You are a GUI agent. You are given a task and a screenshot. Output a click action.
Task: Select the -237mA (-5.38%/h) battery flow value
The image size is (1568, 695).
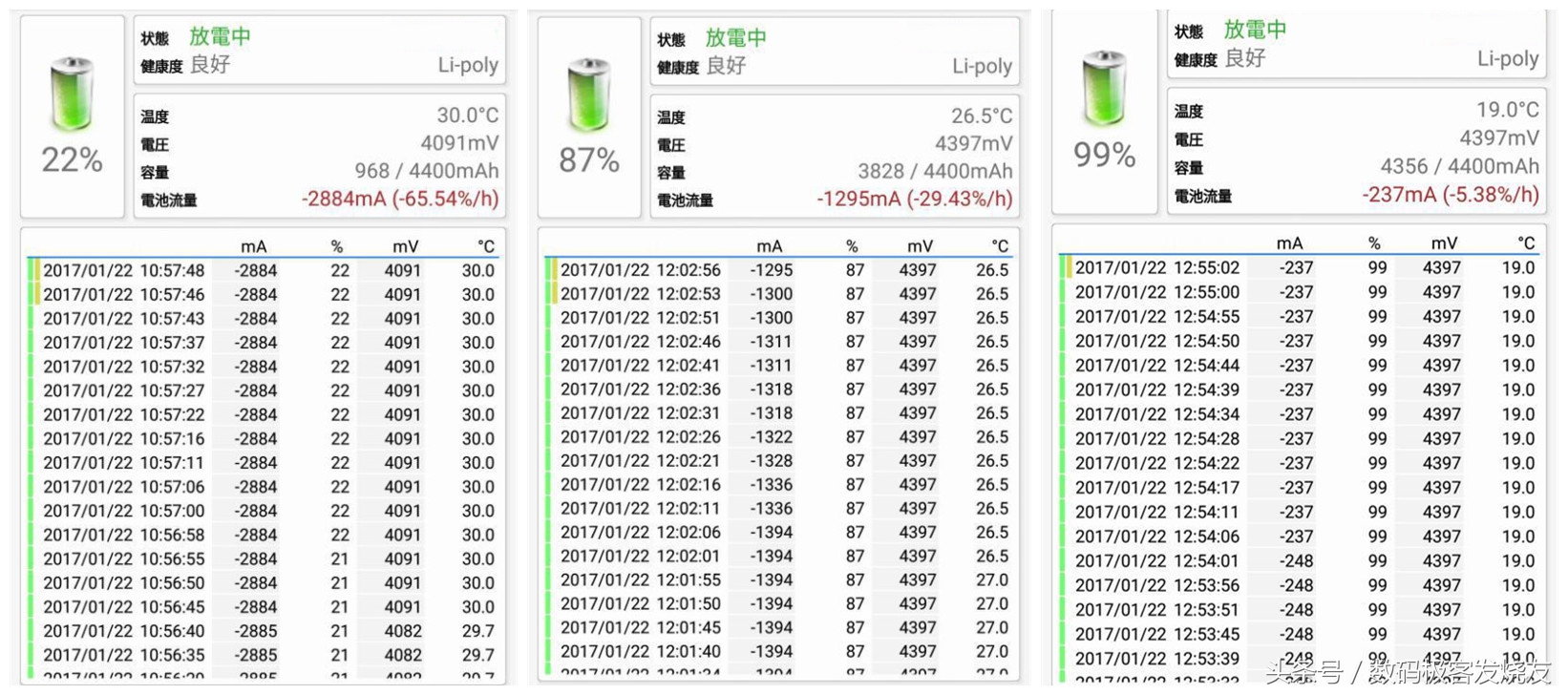tap(1451, 194)
